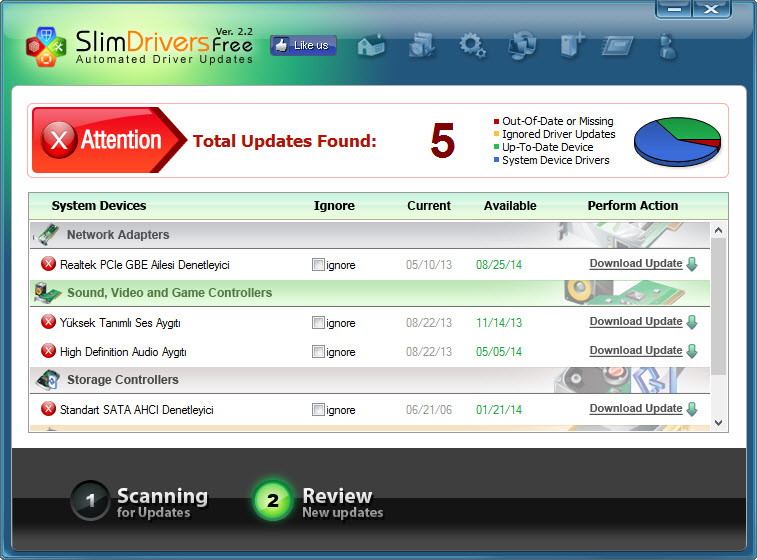Screen dimensions: 757x560
Task: Click the Network Adapters card icon
Action: click(x=47, y=235)
